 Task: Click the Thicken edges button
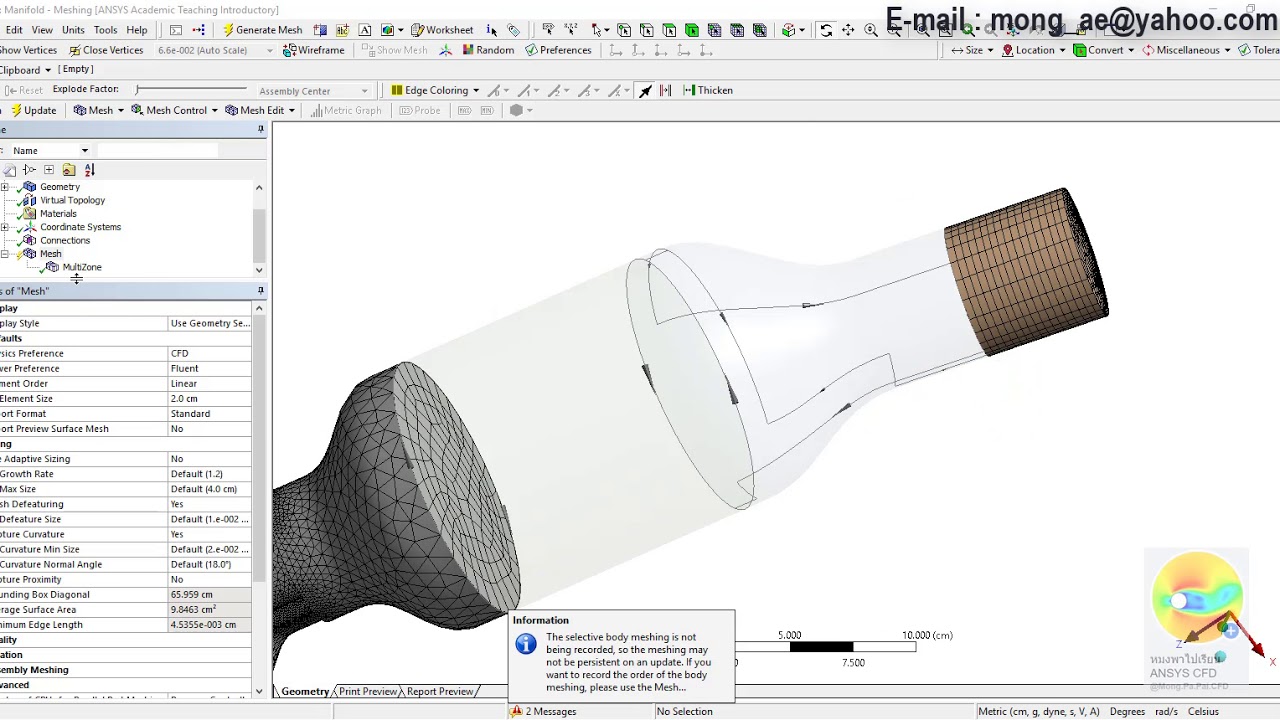coord(708,90)
